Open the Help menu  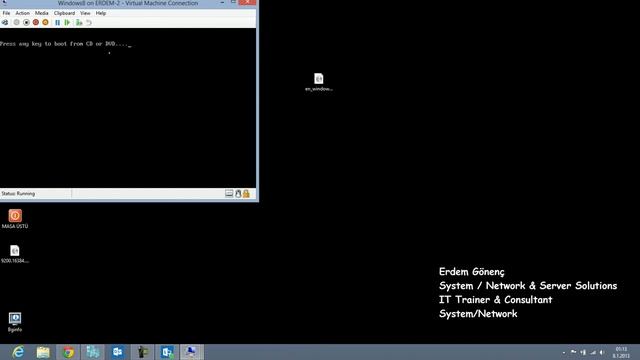coord(101,13)
